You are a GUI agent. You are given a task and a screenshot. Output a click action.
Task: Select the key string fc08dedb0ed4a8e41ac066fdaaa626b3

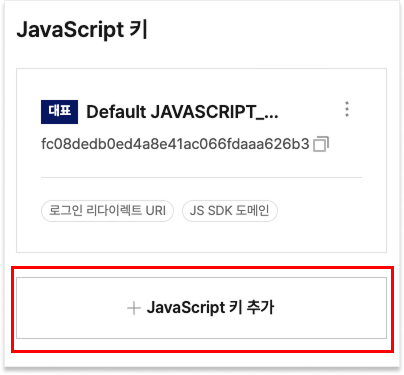[x=175, y=144]
